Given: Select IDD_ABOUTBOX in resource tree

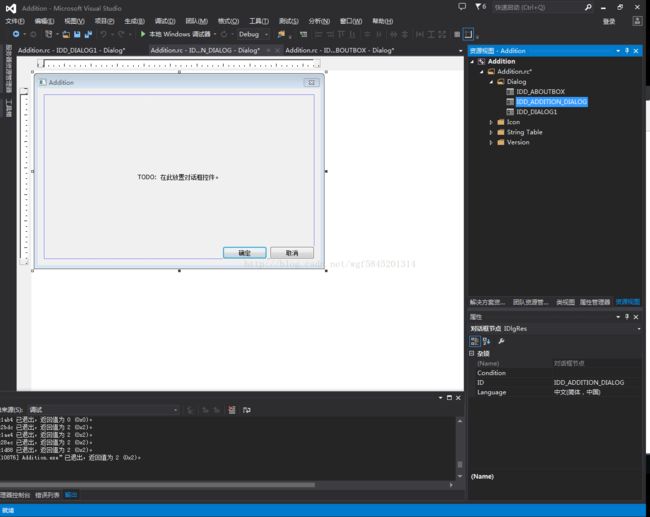Looking at the screenshot, I should (540, 91).
